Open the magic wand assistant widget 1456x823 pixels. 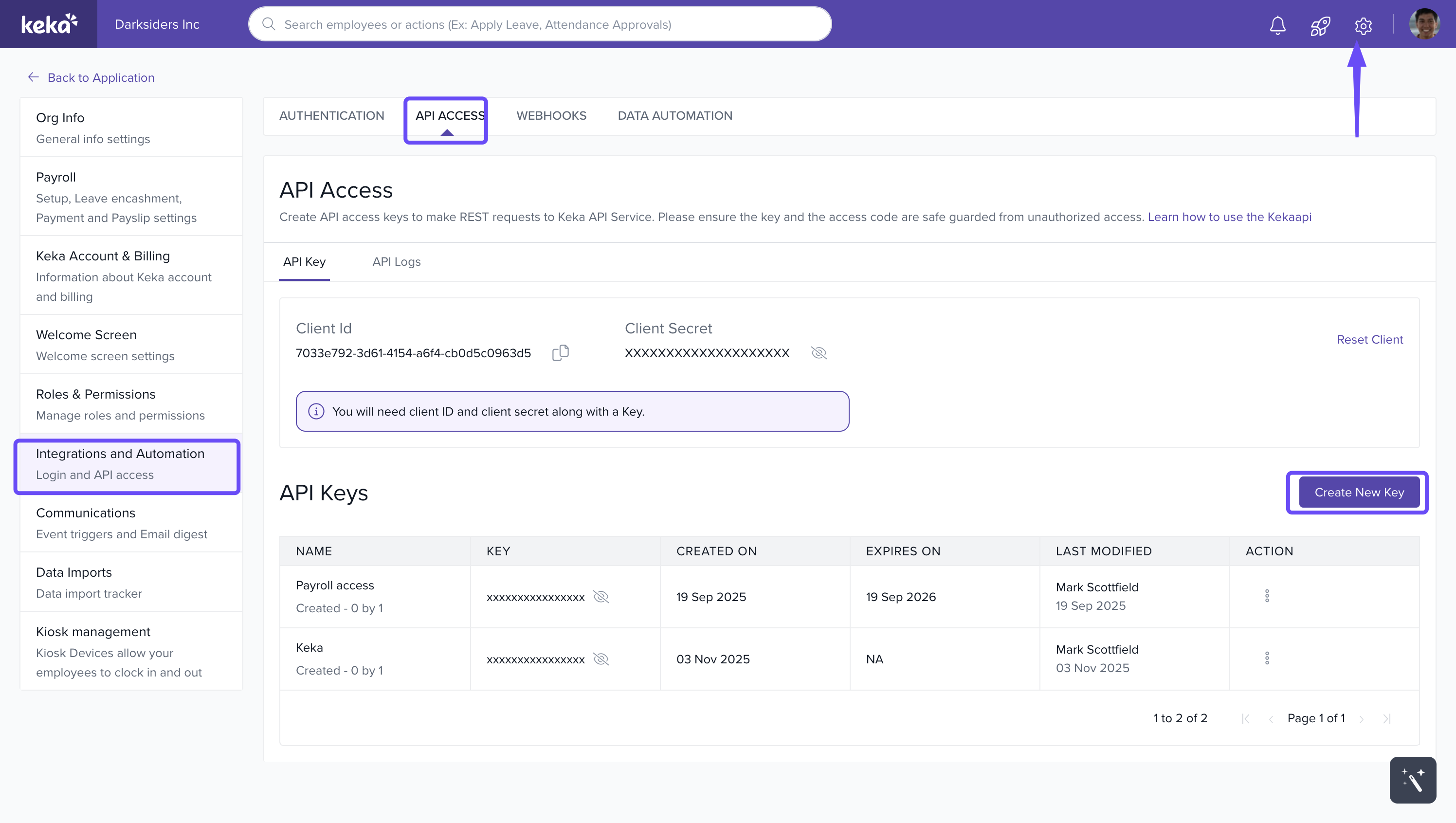tap(1413, 780)
